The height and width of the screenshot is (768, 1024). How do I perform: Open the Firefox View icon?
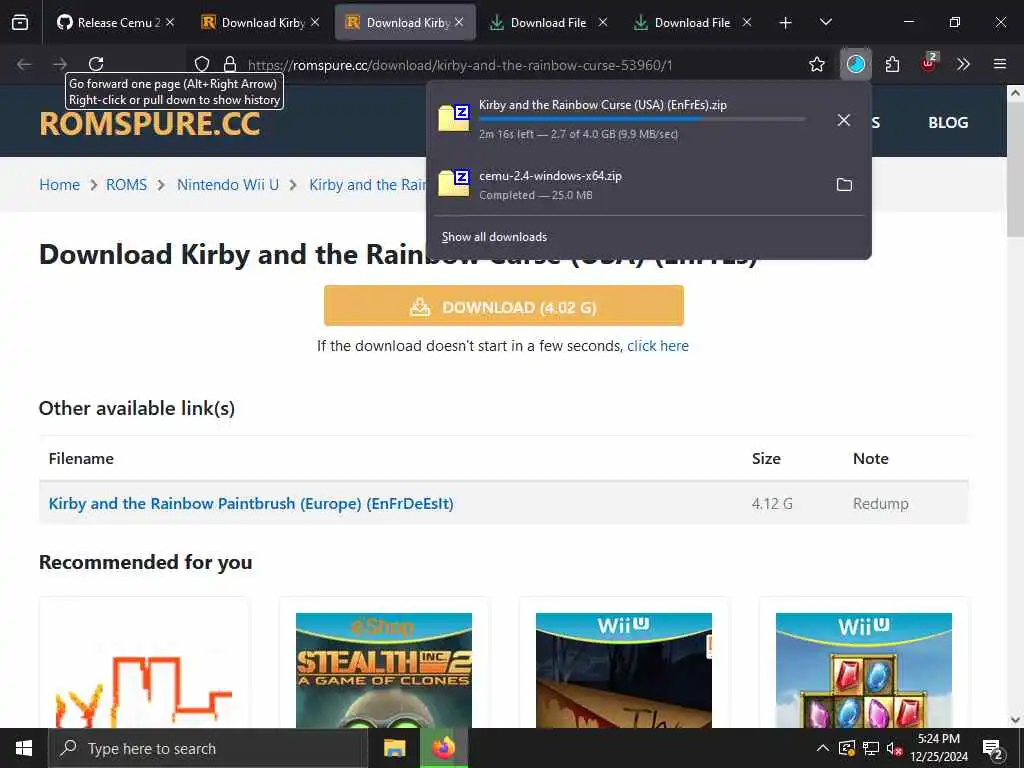click(x=20, y=22)
